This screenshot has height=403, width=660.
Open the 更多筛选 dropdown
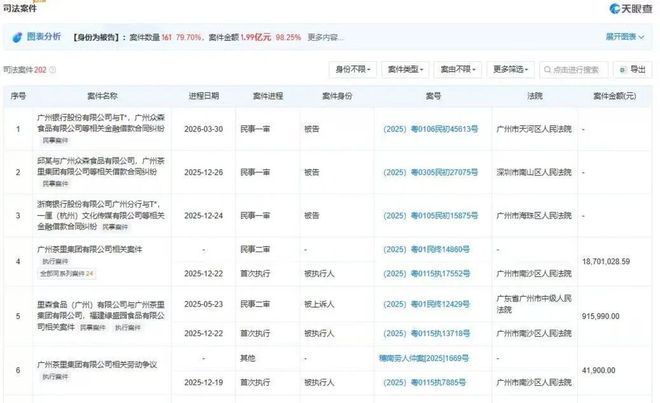coord(513,70)
